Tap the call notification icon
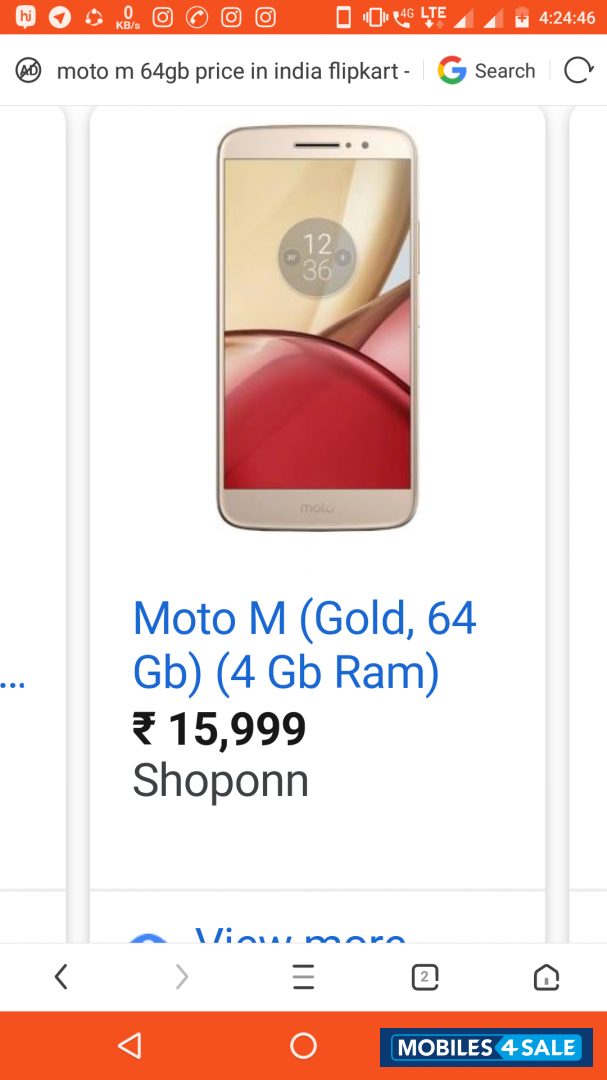 198,16
